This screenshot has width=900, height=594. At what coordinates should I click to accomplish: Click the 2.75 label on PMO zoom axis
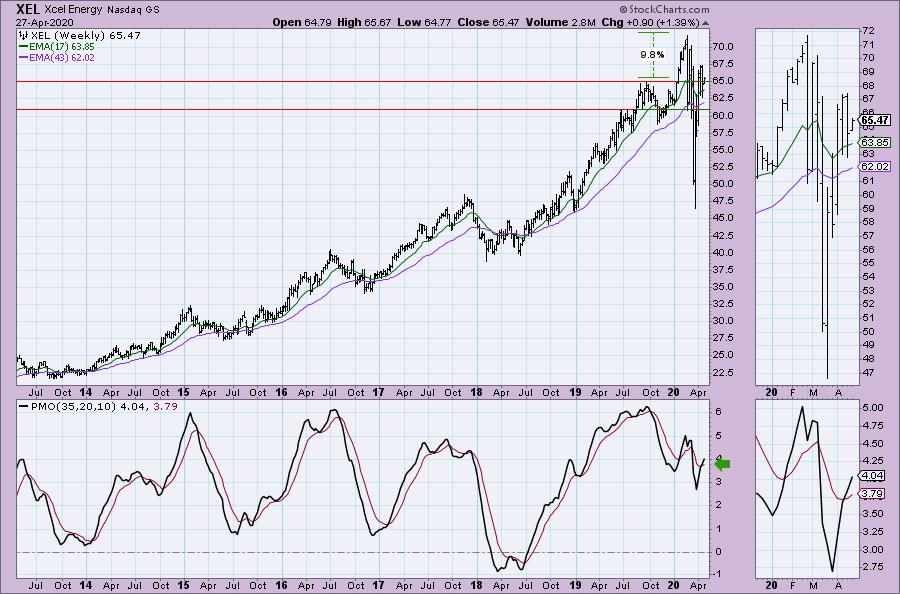pyautogui.click(x=872, y=566)
